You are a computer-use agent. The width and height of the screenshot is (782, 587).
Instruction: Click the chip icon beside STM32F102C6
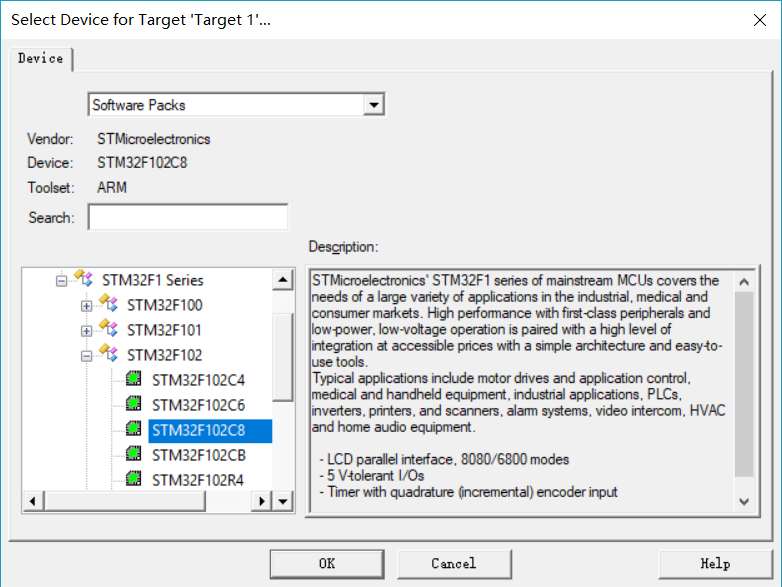pos(134,403)
